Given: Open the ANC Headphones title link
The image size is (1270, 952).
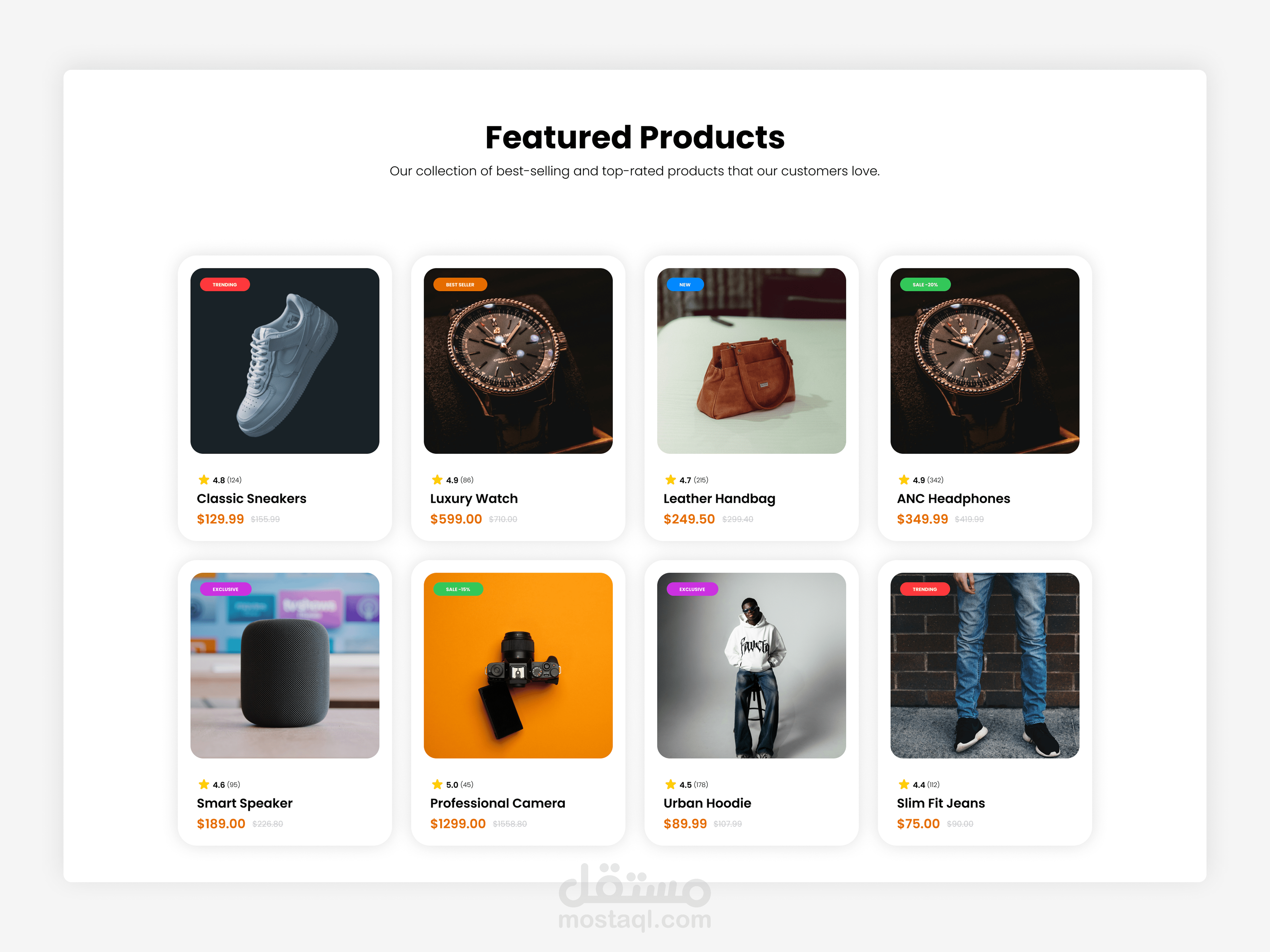Looking at the screenshot, I should [953, 499].
